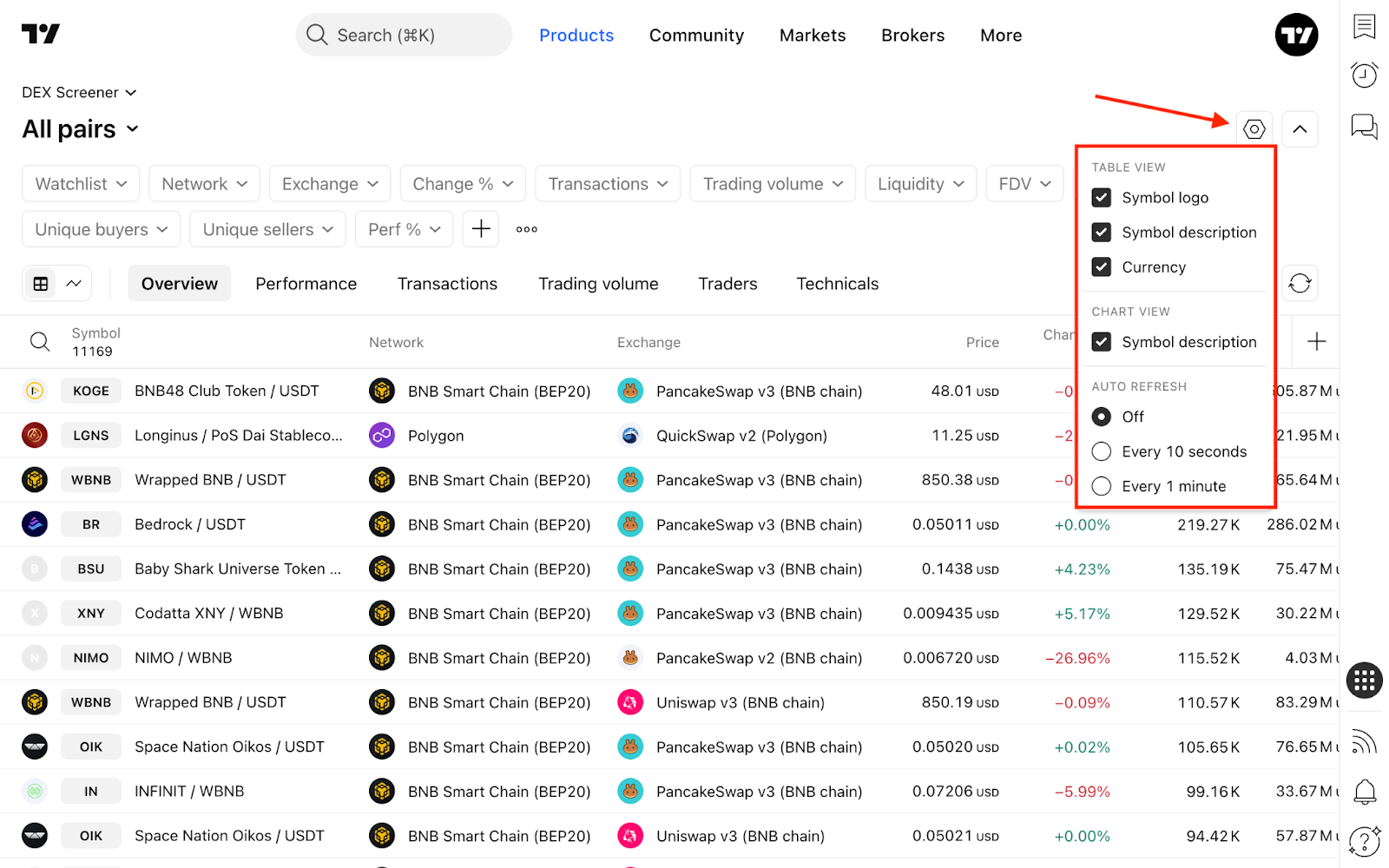The height and width of the screenshot is (868, 1389).
Task: Search symbols with magnifier in table header
Action: [x=40, y=342]
